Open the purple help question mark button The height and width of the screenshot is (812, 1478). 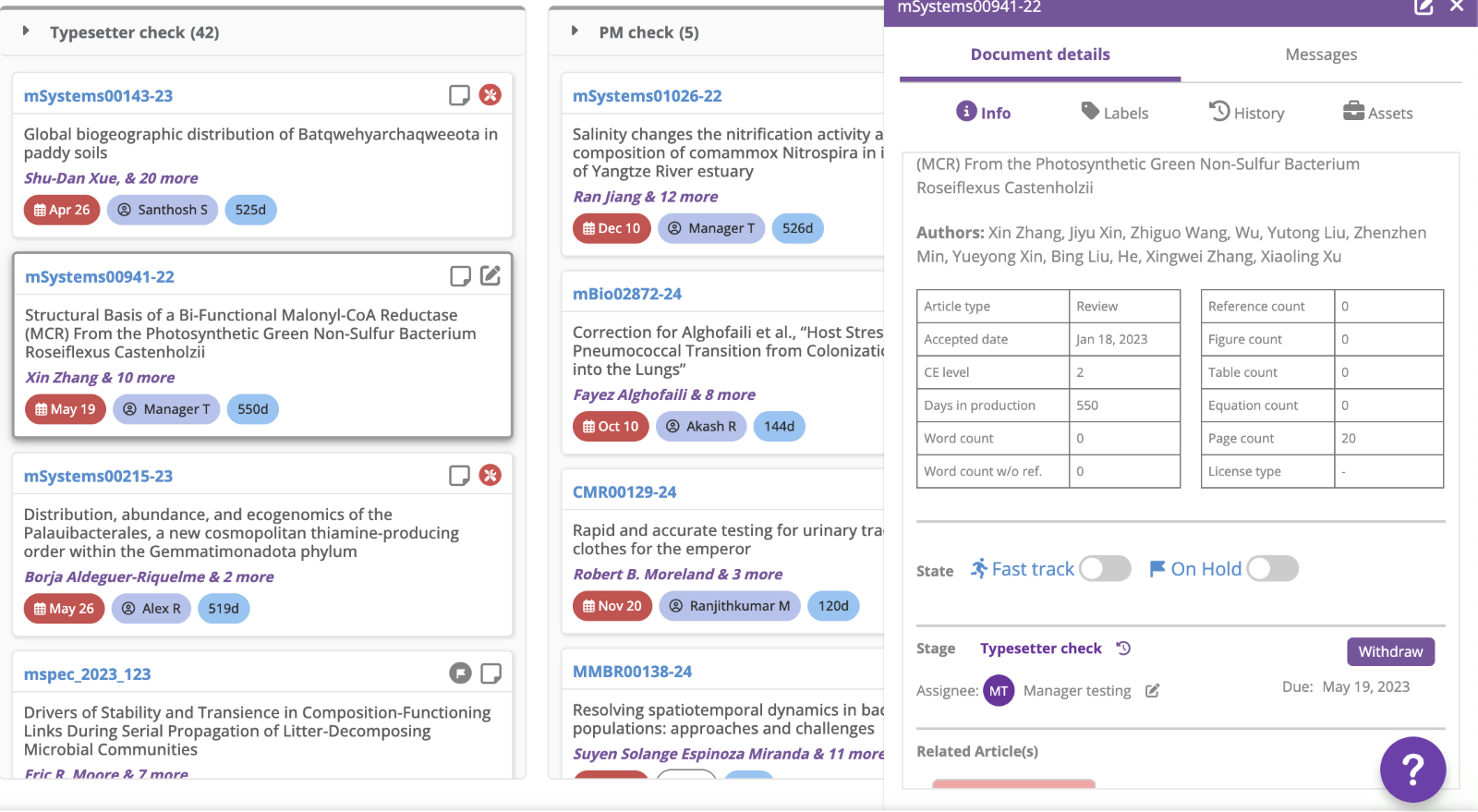point(1412,769)
